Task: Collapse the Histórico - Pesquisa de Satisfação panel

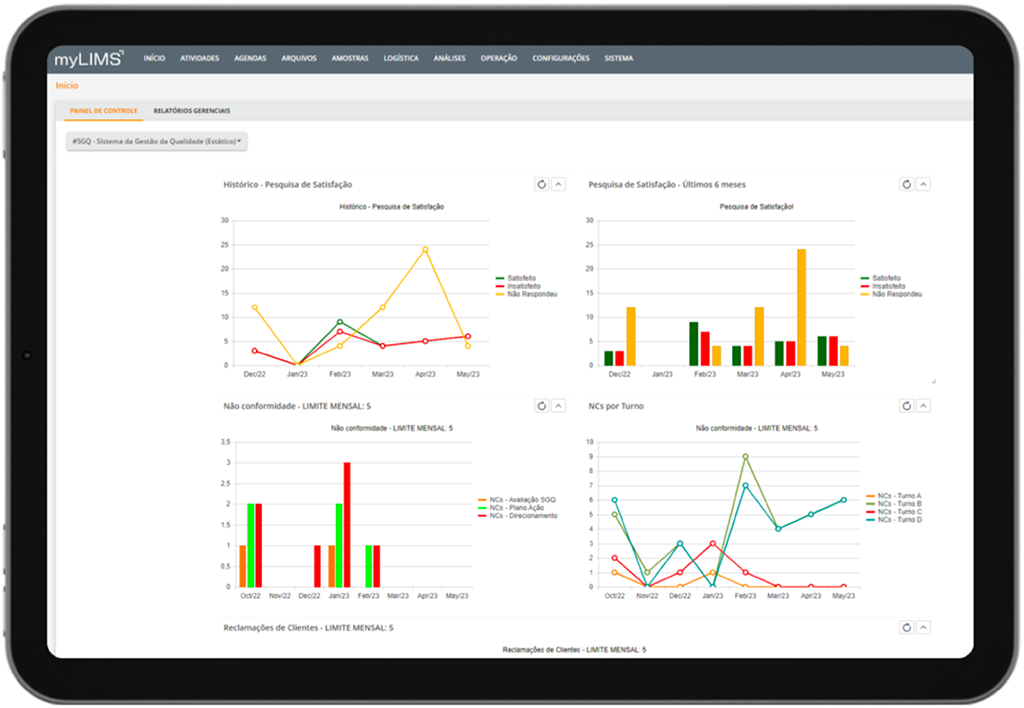Action: click(559, 184)
